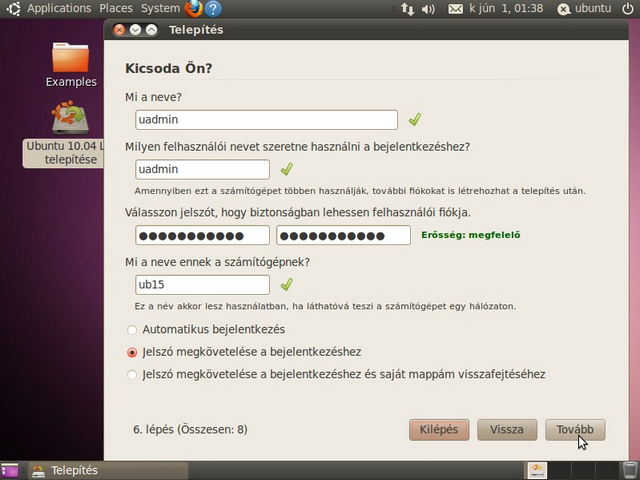Click the blue help icon in panel

coord(213,9)
